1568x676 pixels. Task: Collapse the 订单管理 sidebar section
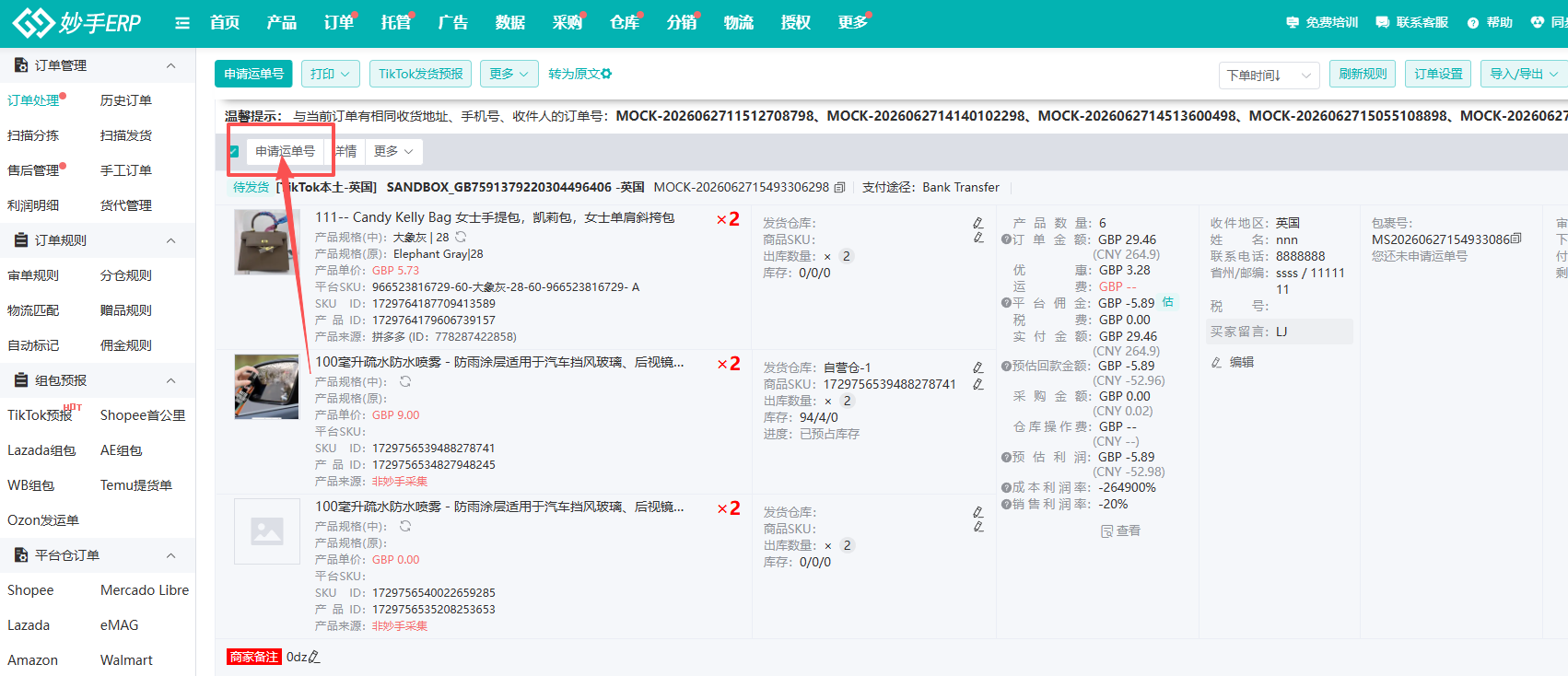170,65
